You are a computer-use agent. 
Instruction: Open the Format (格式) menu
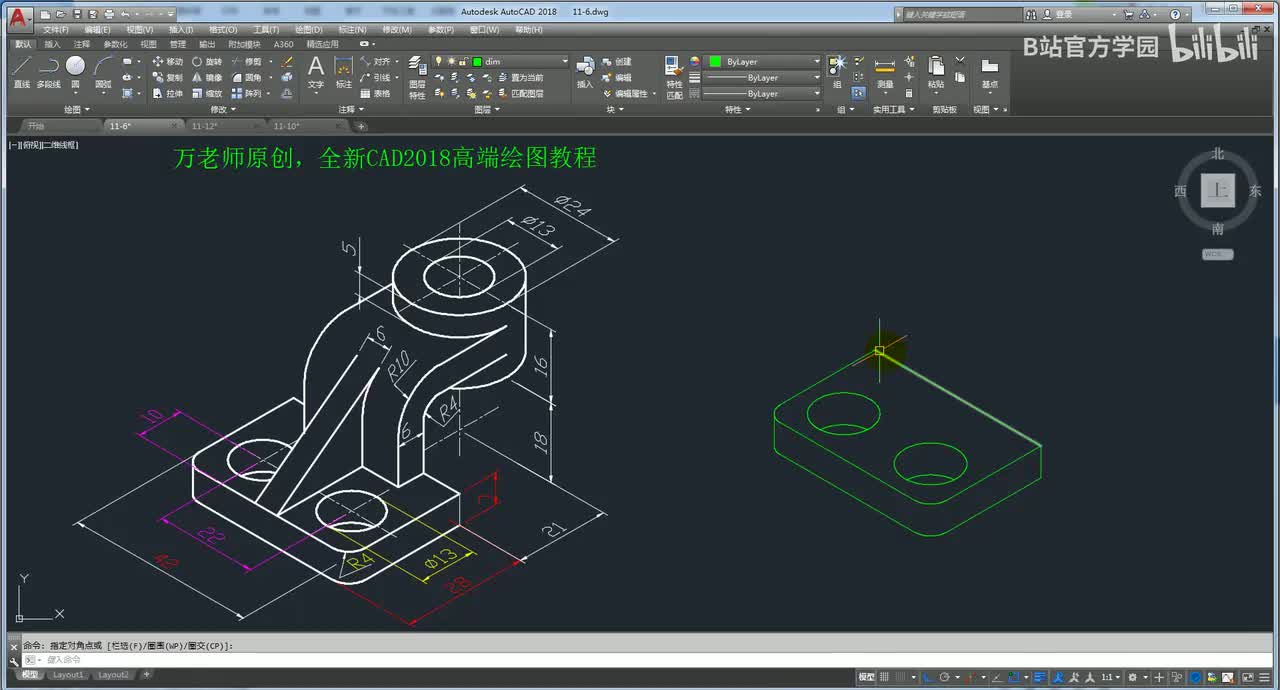click(223, 30)
